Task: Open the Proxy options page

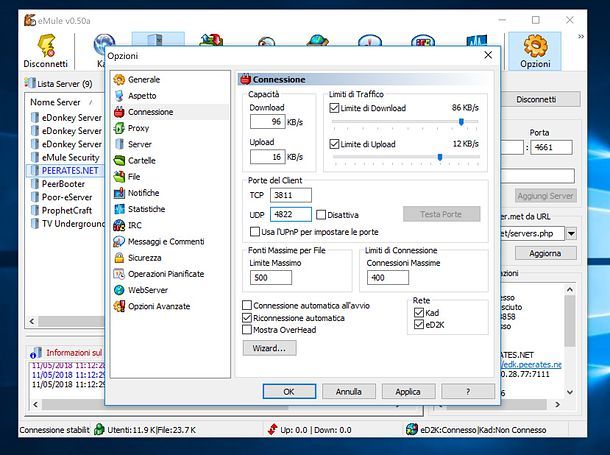Action: [138, 128]
